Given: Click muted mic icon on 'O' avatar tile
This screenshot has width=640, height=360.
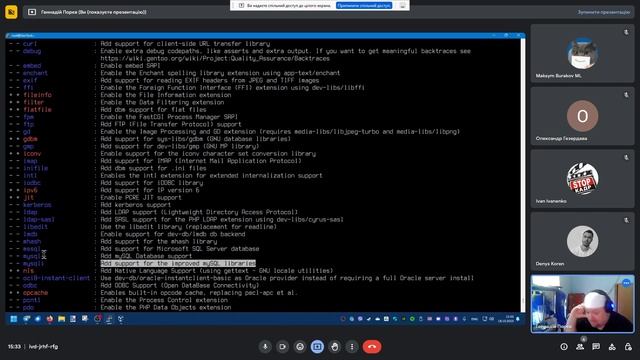Looking at the screenshot, I should pos(626,95).
